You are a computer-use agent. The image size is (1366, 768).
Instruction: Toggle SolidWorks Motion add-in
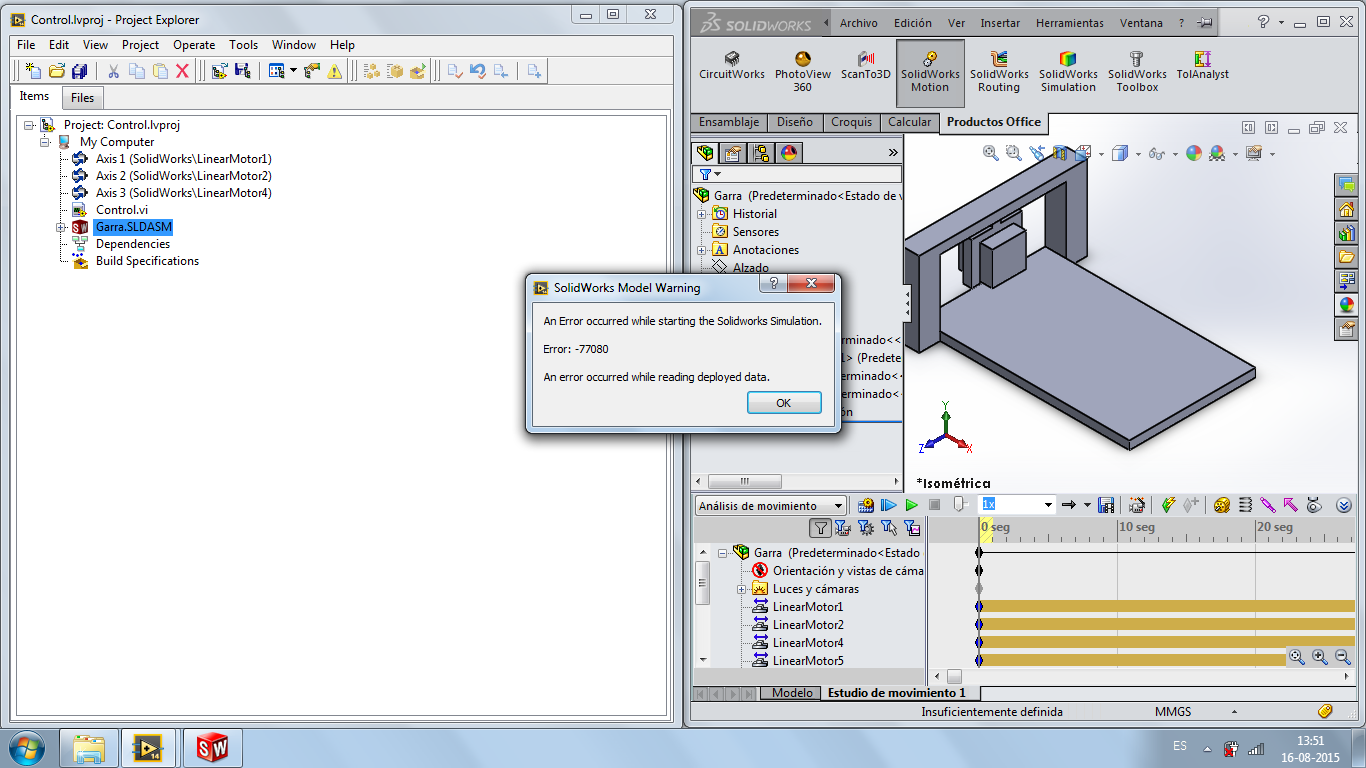click(x=930, y=72)
